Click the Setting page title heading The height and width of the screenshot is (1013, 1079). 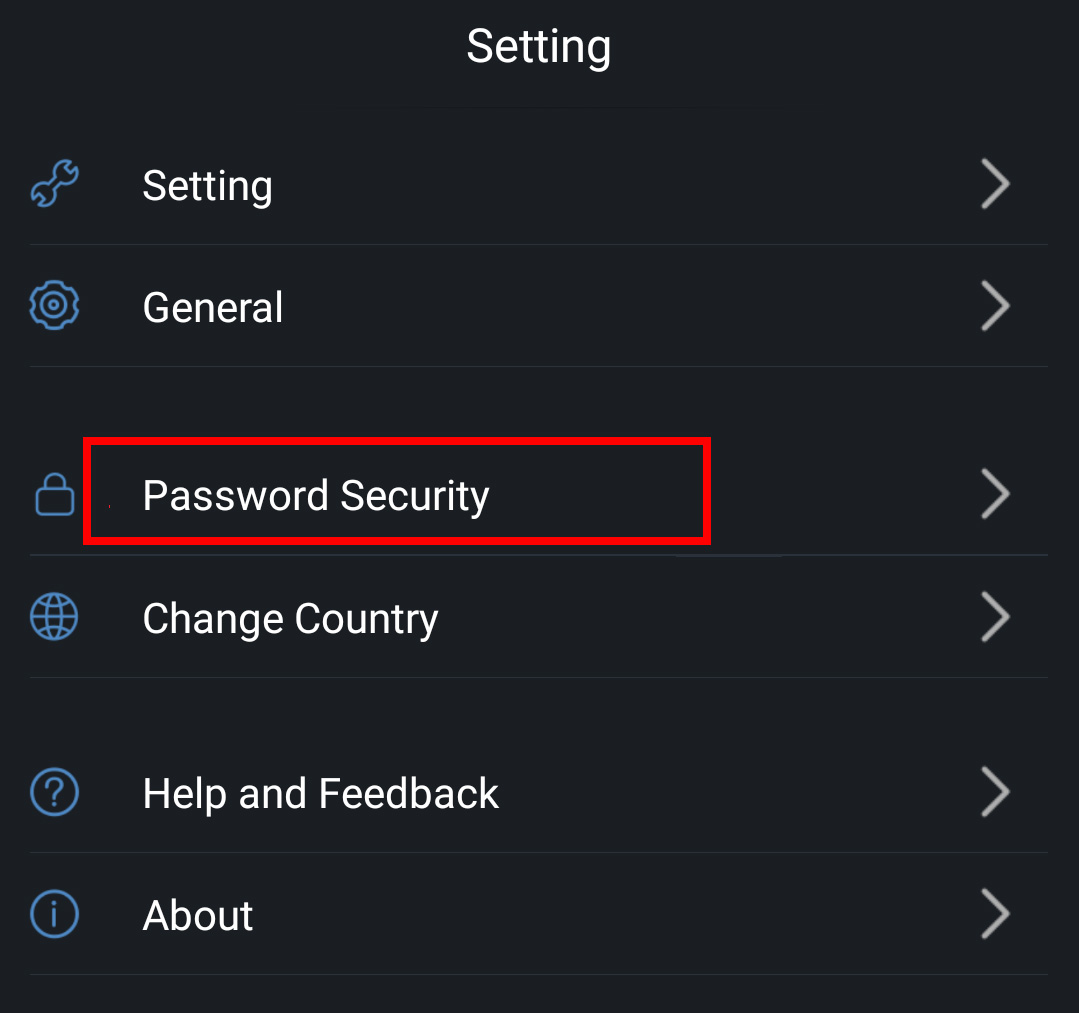[538, 47]
